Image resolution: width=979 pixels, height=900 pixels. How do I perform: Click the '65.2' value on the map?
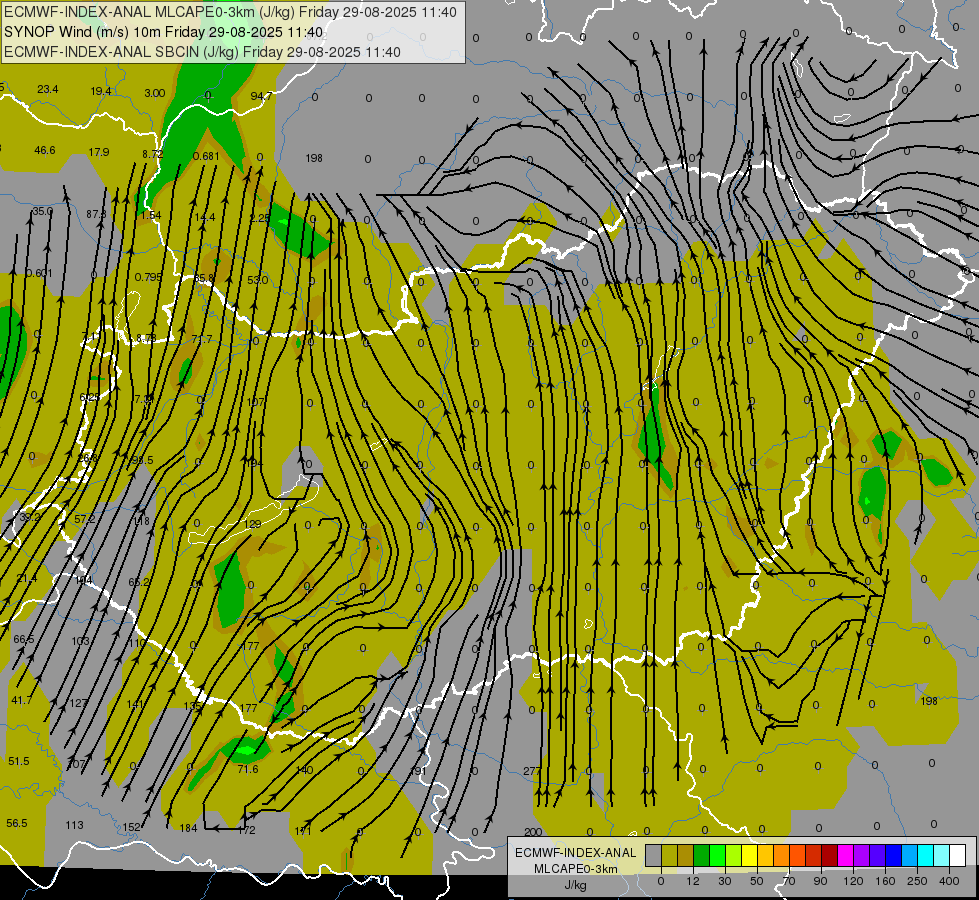(139, 582)
